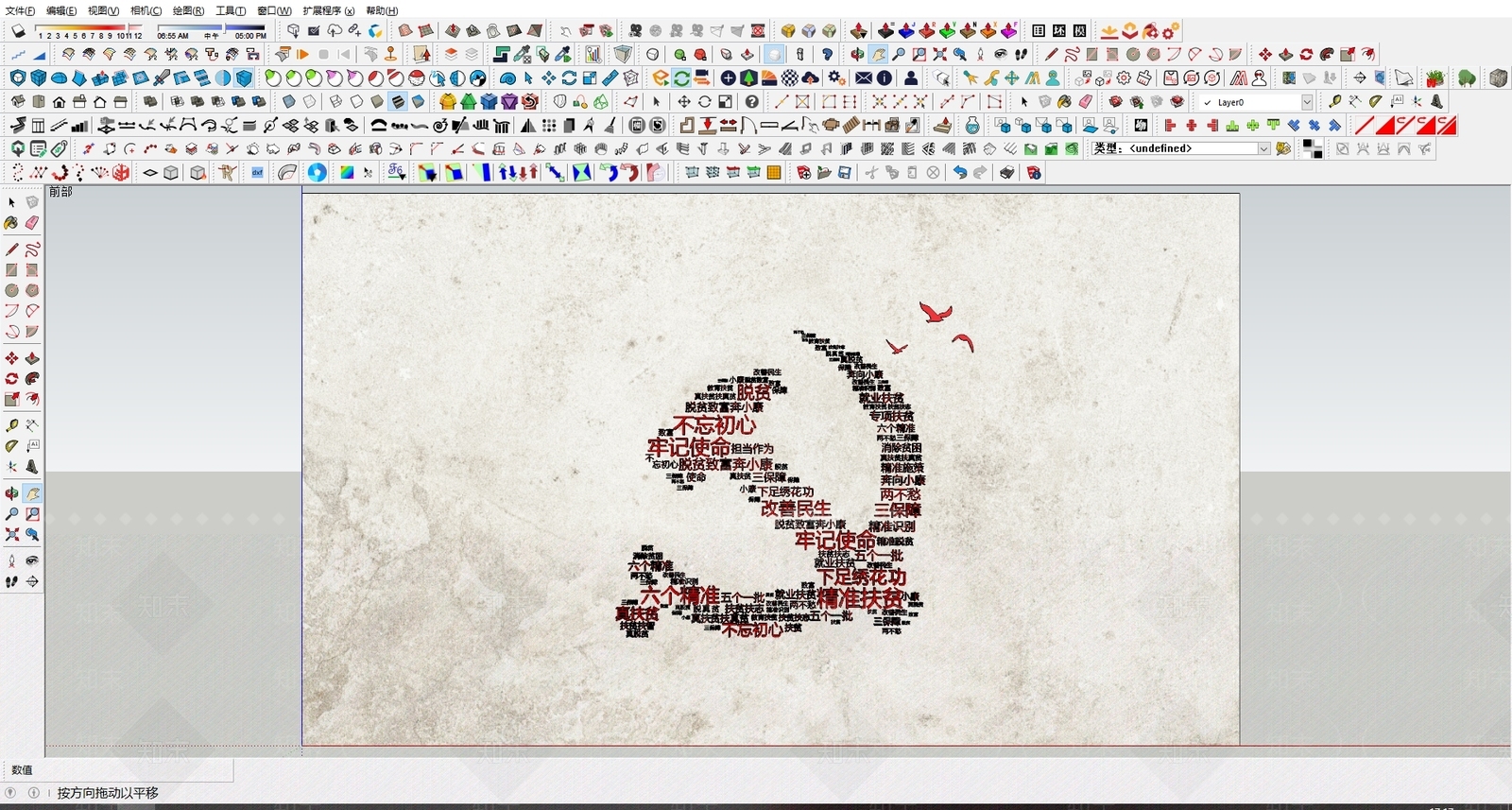Select the Offset tool in left palette

[32, 400]
